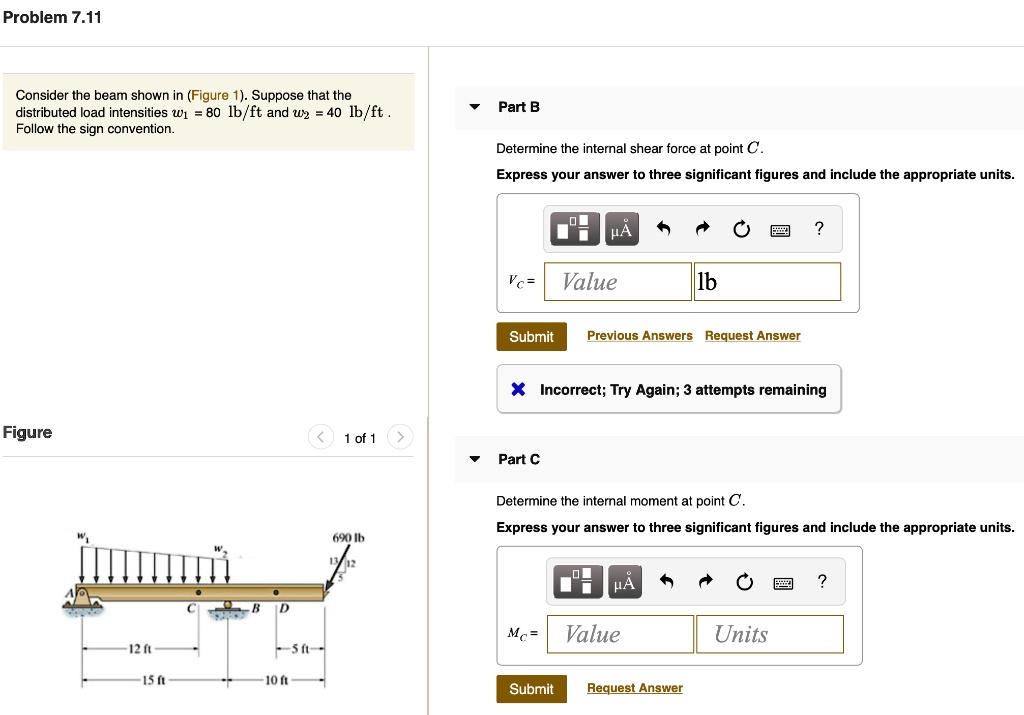
Task: Click the Value field for Vc
Action: point(617,281)
